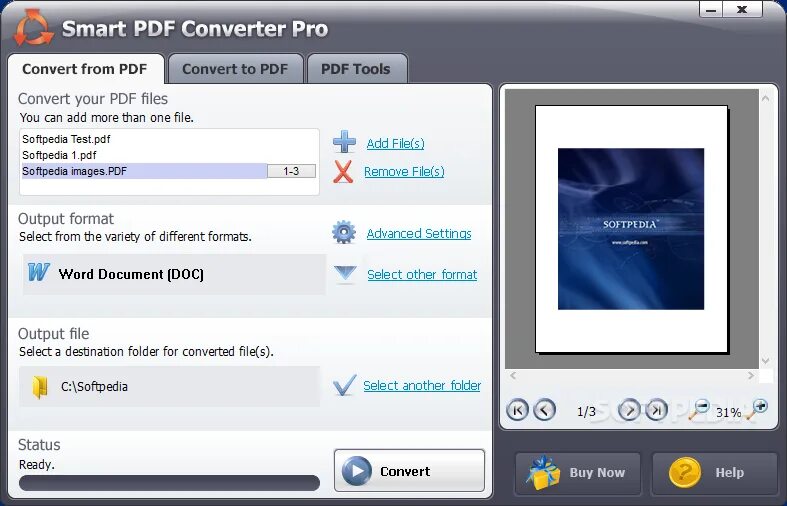Click the yellow folder icon next to C:\Softpedia
Screen dimensions: 787x506
[x=40, y=387]
